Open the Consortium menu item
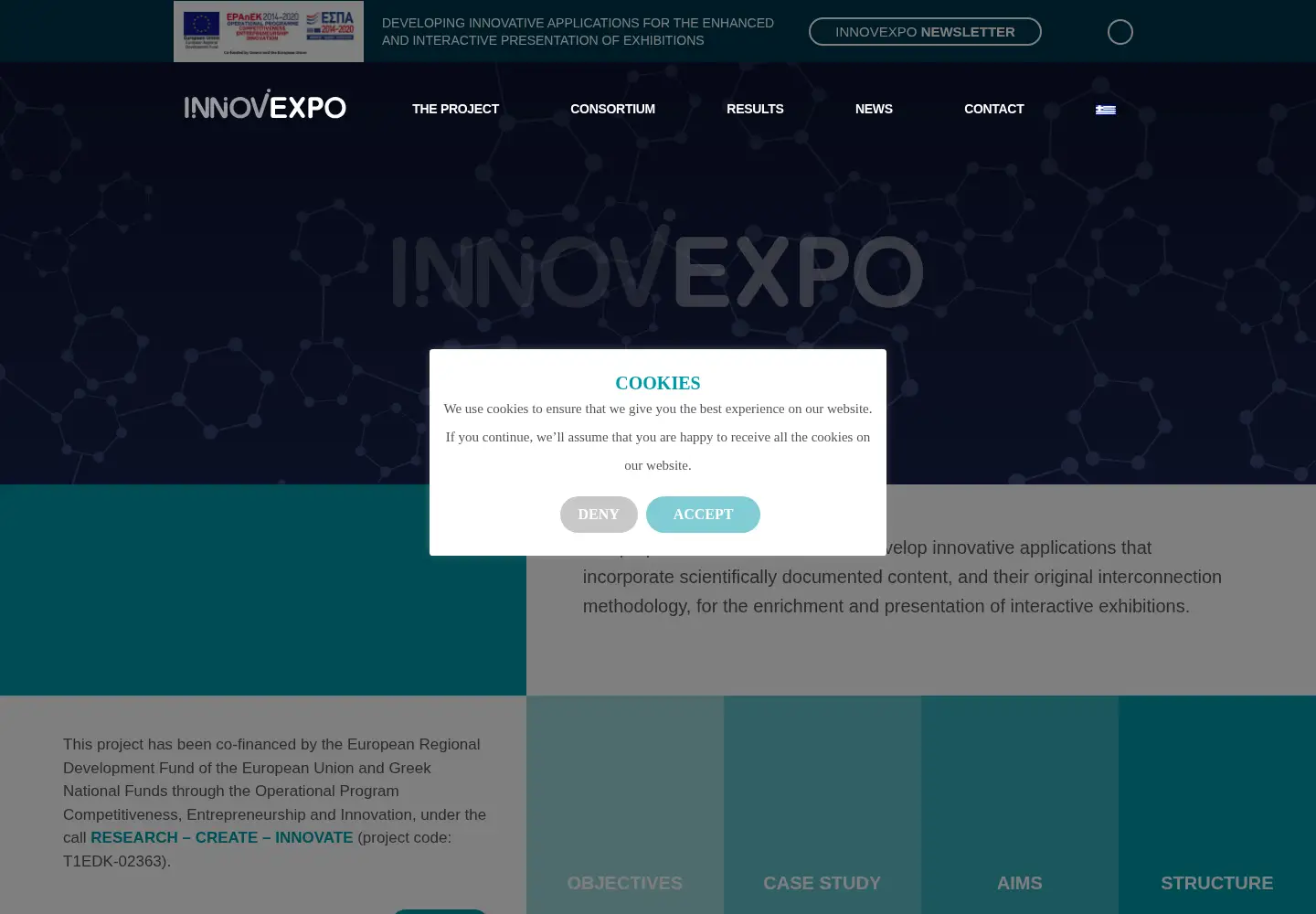 (612, 109)
